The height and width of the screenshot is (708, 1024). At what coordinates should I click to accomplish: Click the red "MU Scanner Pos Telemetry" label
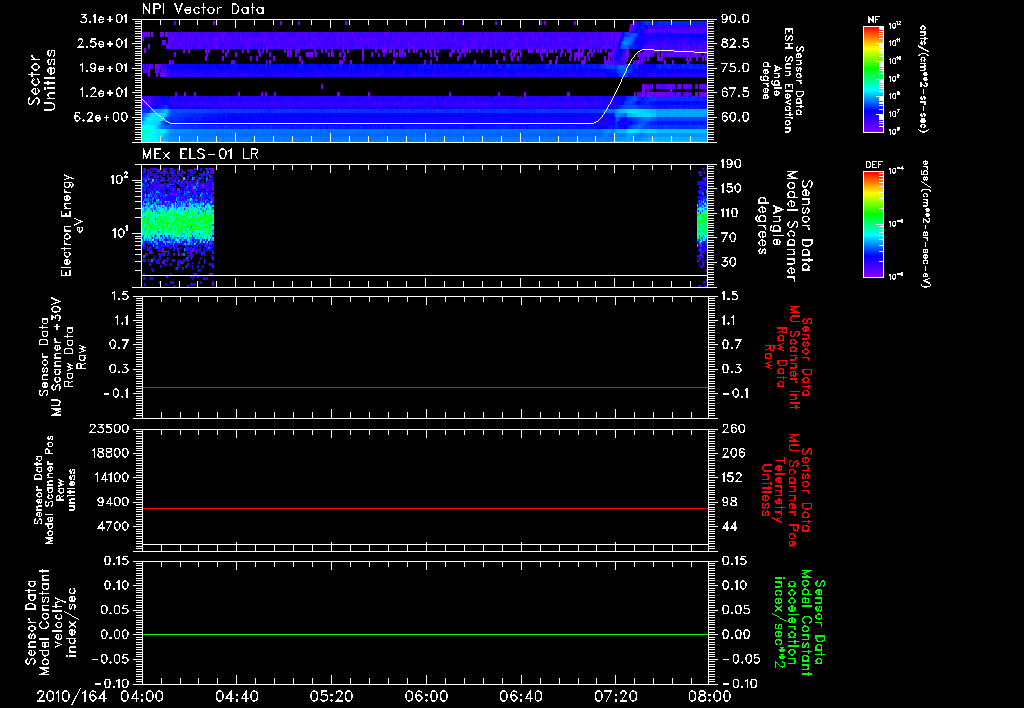pyautogui.click(x=786, y=490)
